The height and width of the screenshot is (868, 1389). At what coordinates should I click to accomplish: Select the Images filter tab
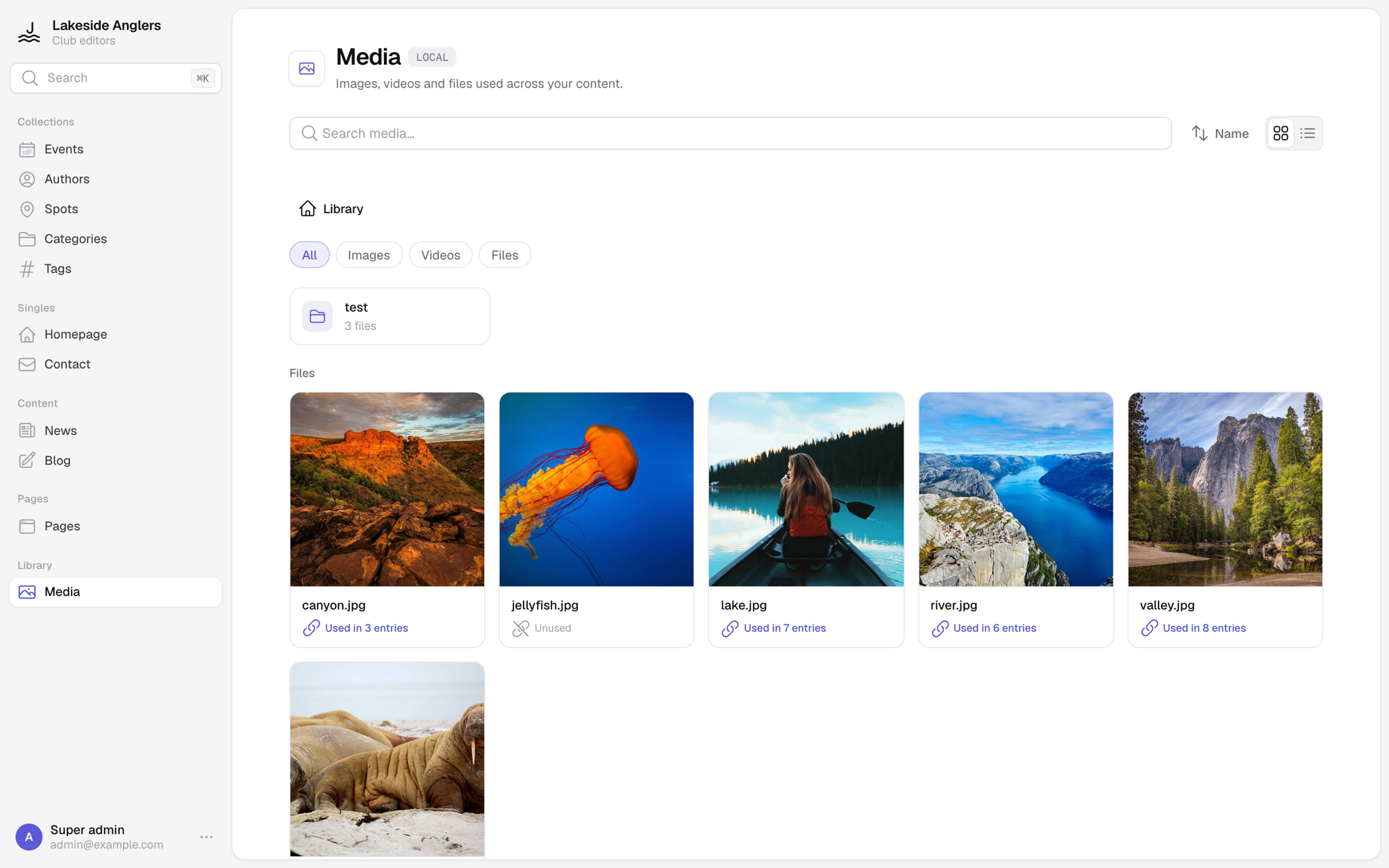[369, 255]
